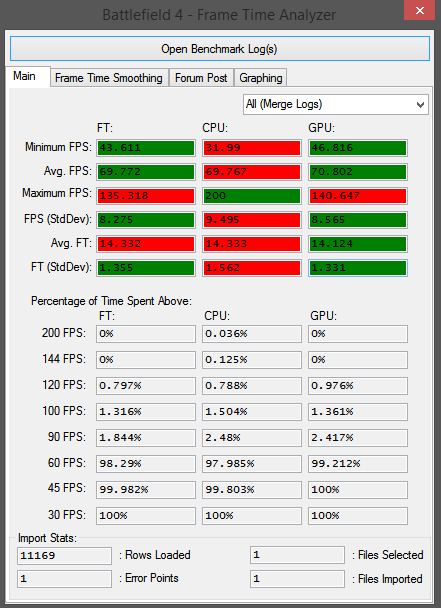
Task: Click the Open Benchmark Log(s) button
Action: 220,49
